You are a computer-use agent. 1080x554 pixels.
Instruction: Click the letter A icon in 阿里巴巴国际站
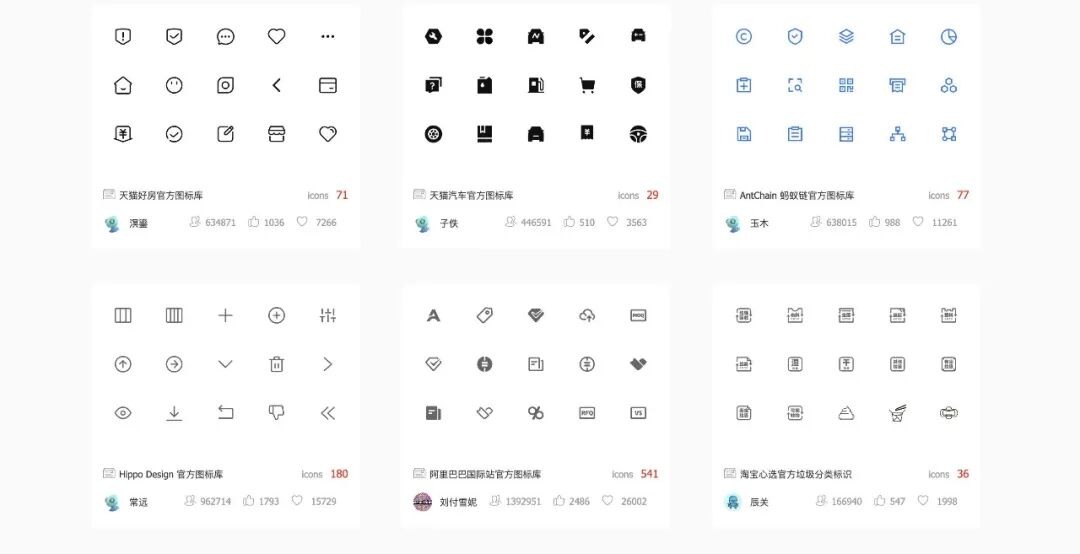[433, 316]
